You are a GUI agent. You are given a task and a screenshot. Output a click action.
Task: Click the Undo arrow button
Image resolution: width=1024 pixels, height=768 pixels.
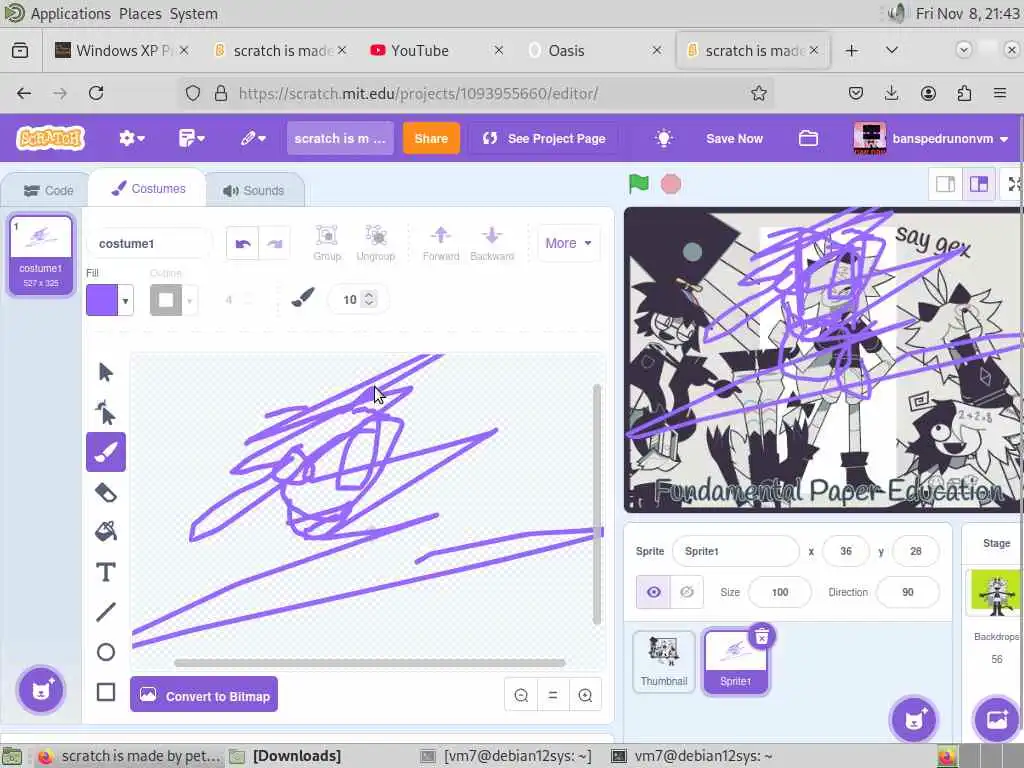tap(242, 244)
